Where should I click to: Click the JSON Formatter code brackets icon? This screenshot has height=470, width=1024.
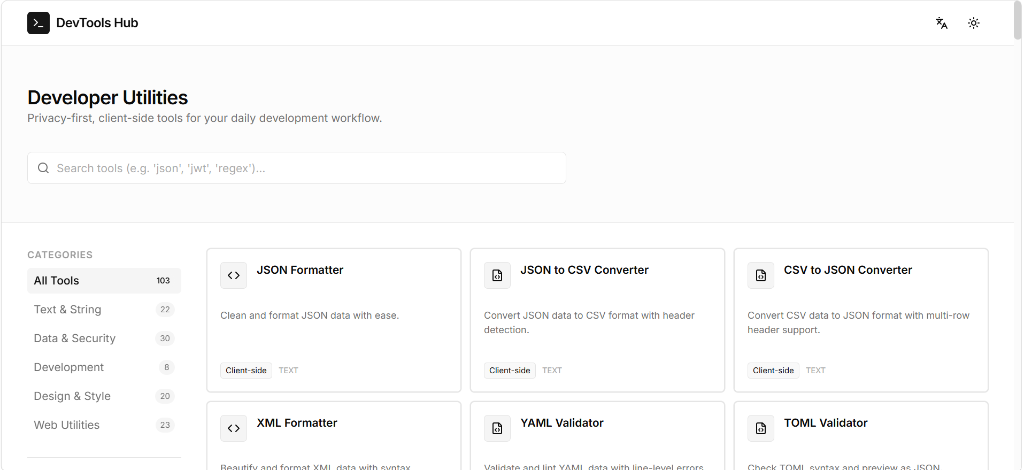[233, 275]
